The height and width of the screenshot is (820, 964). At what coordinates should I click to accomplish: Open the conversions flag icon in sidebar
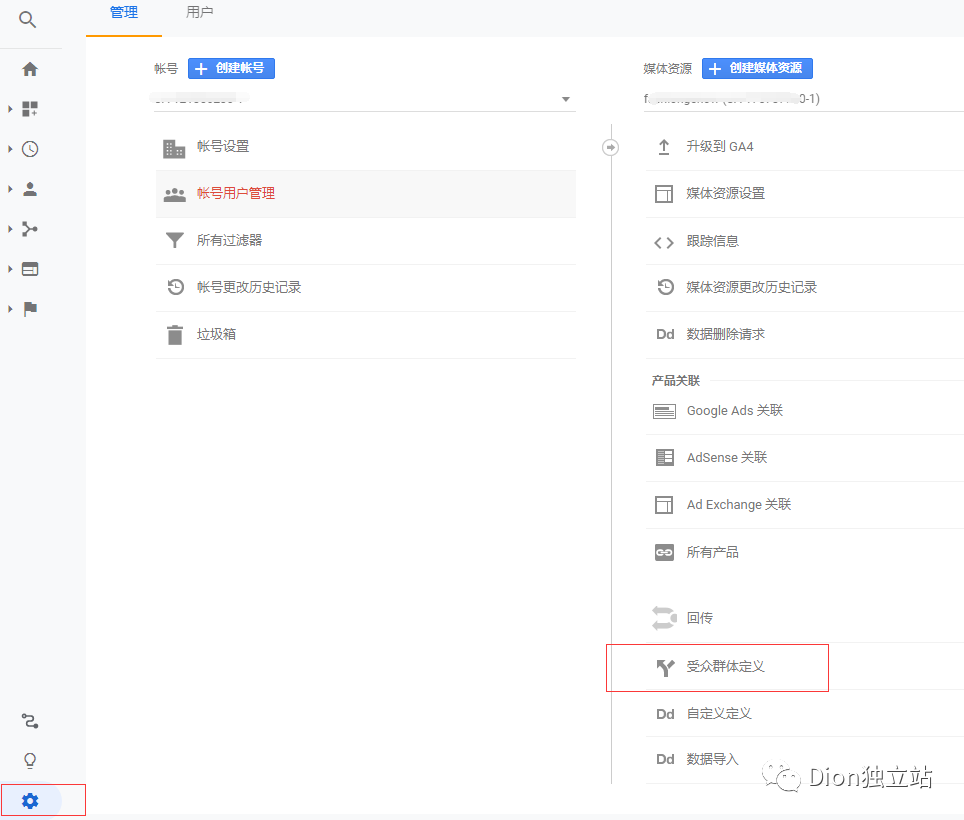[x=30, y=309]
